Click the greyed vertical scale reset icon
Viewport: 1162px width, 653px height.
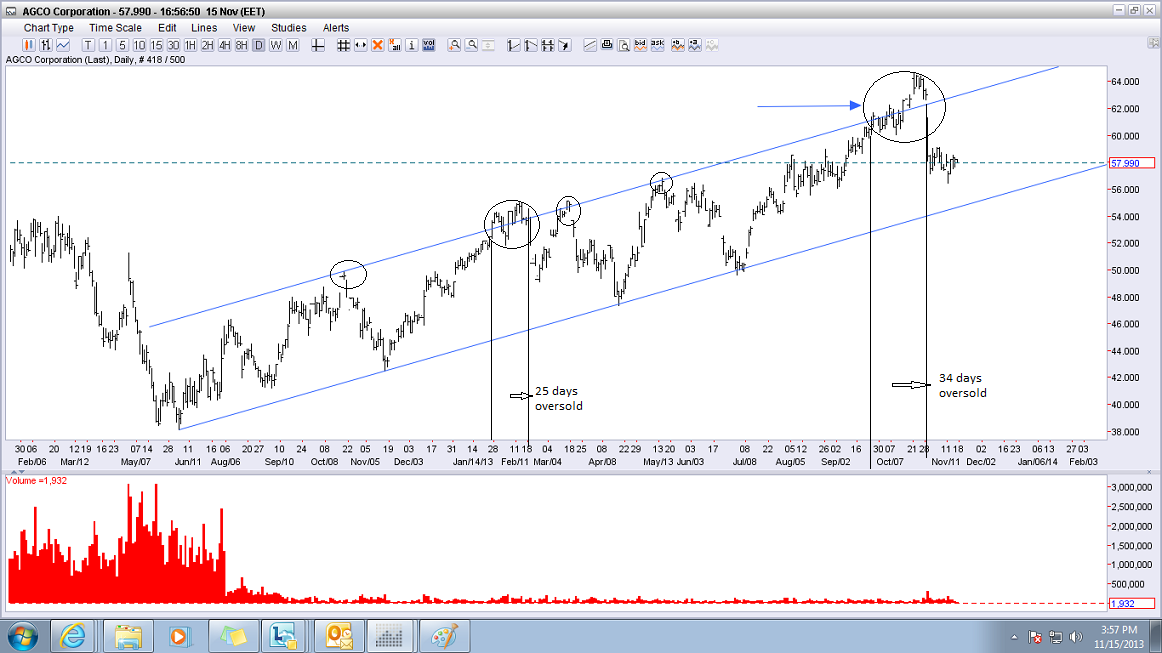point(488,45)
